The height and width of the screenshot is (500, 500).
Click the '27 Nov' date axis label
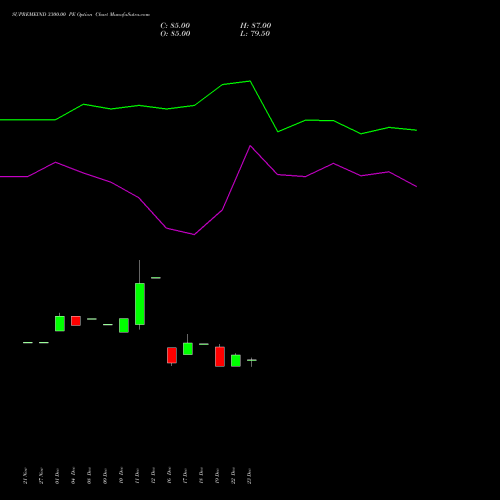coord(41,476)
